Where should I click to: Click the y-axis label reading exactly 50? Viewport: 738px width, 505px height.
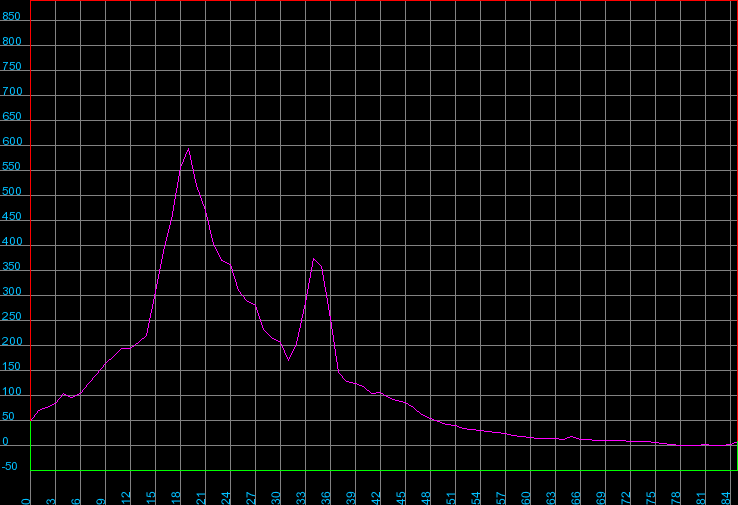8,416
